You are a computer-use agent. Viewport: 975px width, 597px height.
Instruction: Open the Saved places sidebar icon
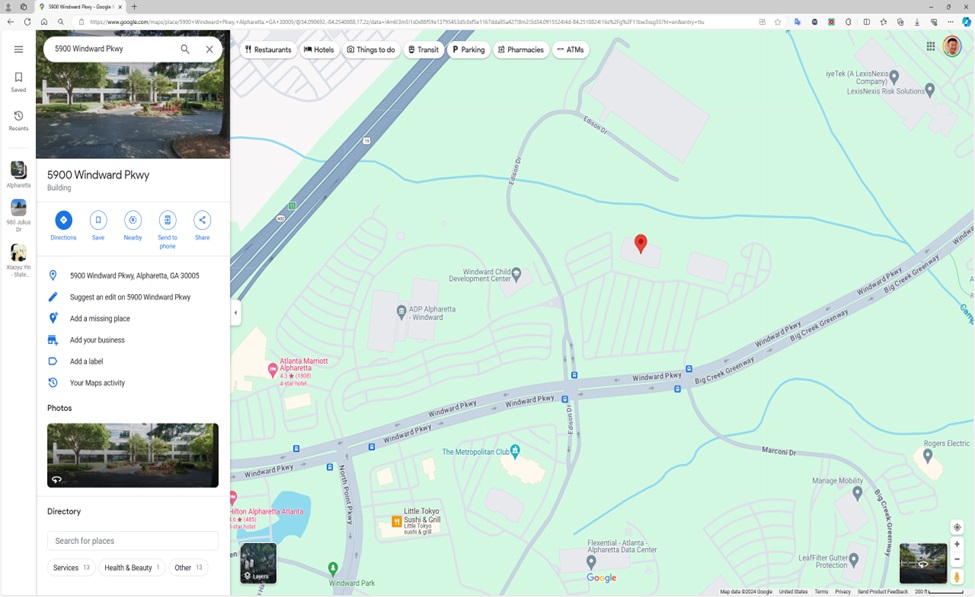[19, 81]
